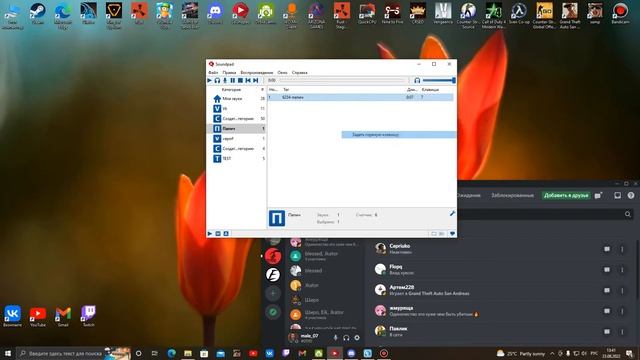Image resolution: width=640 pixels, height=360 pixels.
Task: Select the 'vk' category with V icon
Action: [x=237, y=109]
